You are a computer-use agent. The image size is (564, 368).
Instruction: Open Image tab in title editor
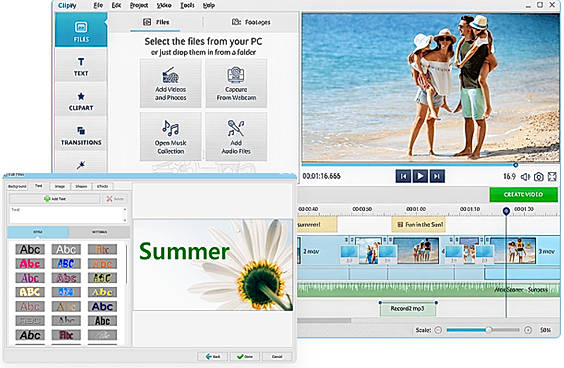coord(60,186)
